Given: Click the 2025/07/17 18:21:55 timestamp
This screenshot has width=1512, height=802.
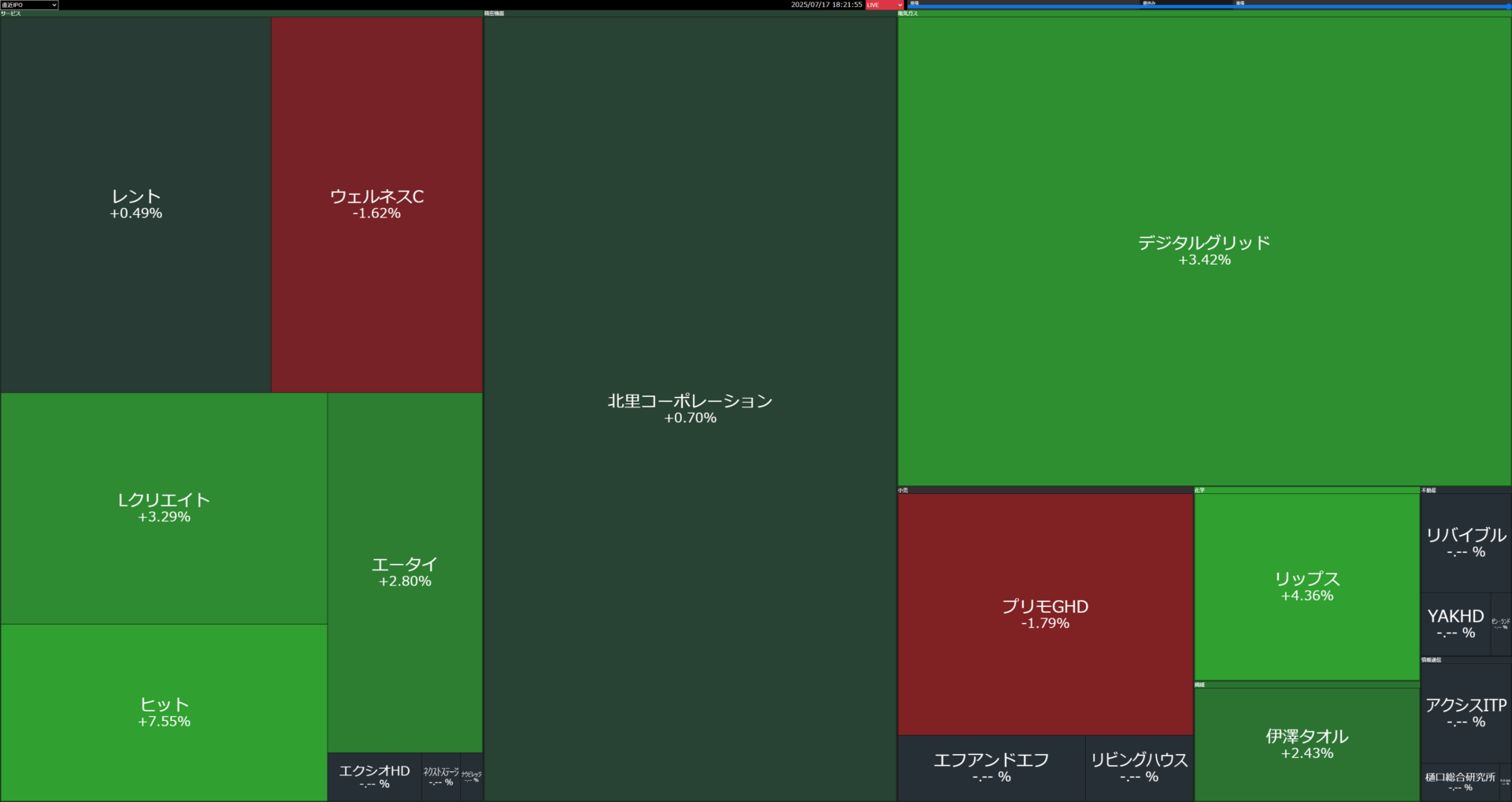Looking at the screenshot, I should pos(826,5).
